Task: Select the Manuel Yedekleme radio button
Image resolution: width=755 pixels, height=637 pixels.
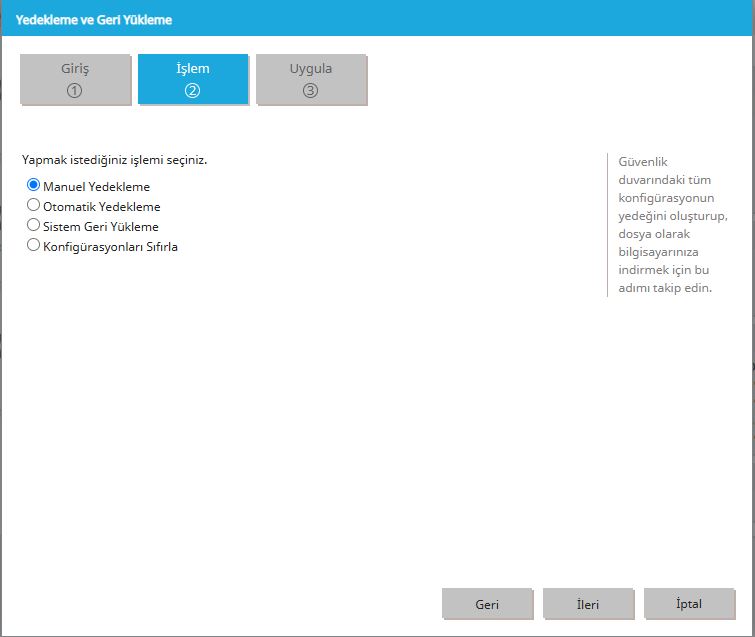Action: [33, 185]
